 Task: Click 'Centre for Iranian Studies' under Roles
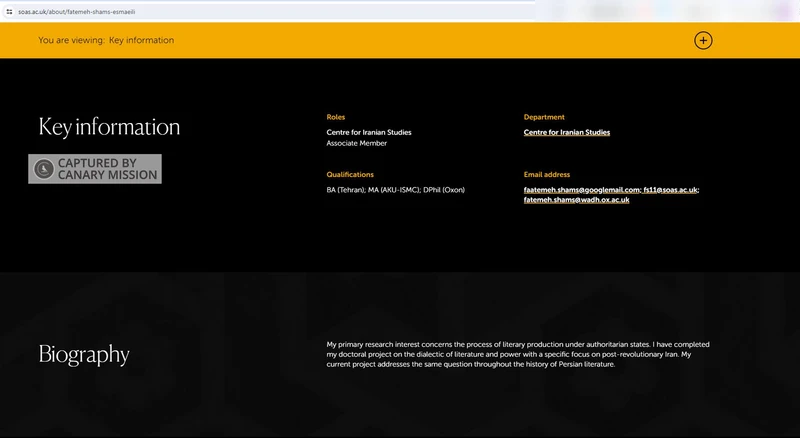click(369, 132)
